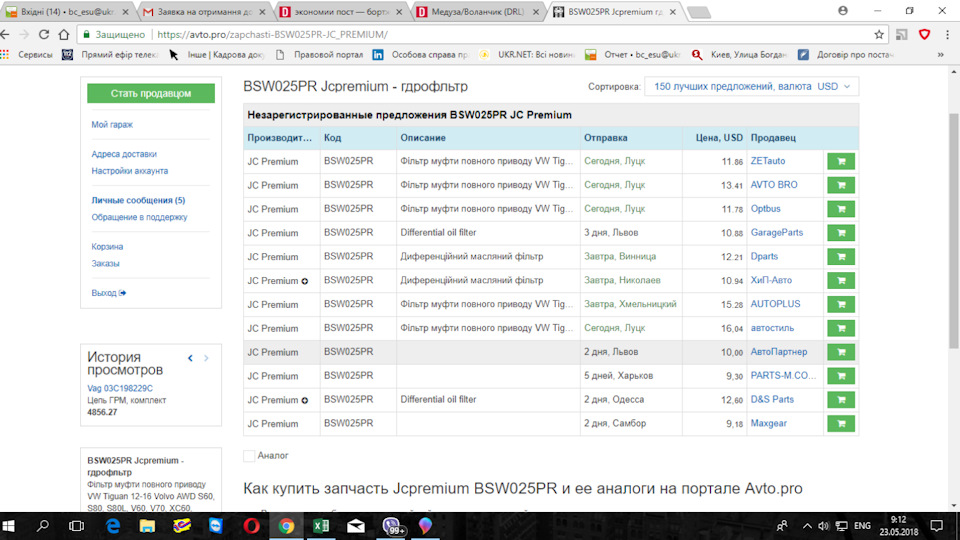Viewport: 960px width, 540px height.
Task: Click the Стать продавцом button
Action: click(151, 93)
